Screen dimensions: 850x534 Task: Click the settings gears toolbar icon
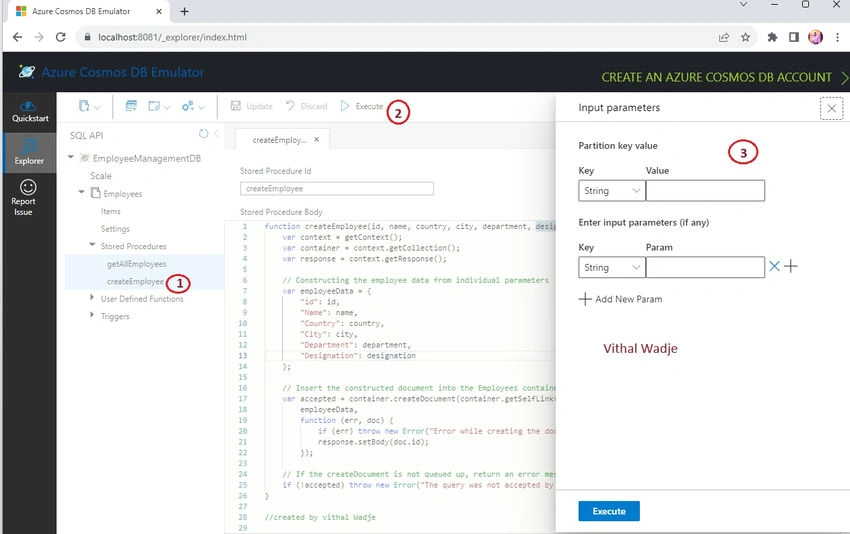pos(188,106)
